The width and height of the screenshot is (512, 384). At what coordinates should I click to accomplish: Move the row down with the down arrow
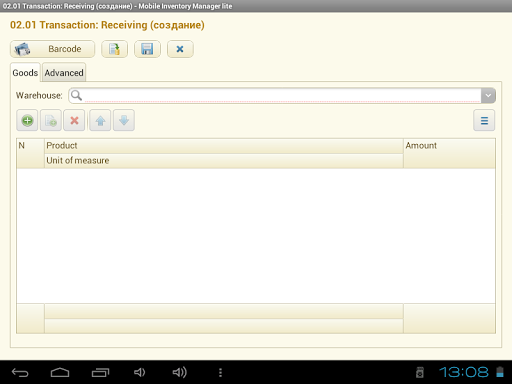tap(124, 120)
